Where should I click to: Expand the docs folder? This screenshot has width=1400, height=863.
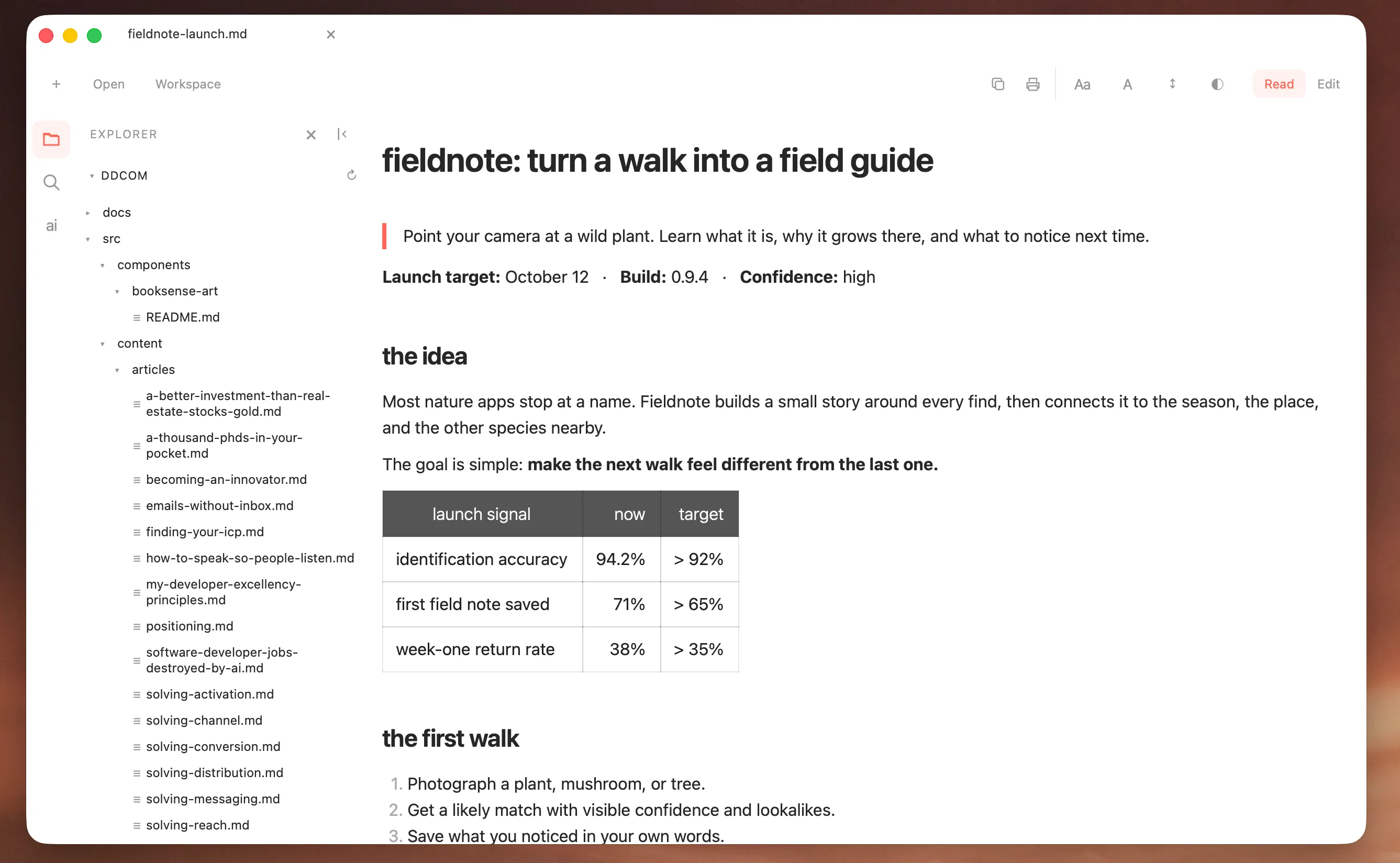click(x=88, y=213)
